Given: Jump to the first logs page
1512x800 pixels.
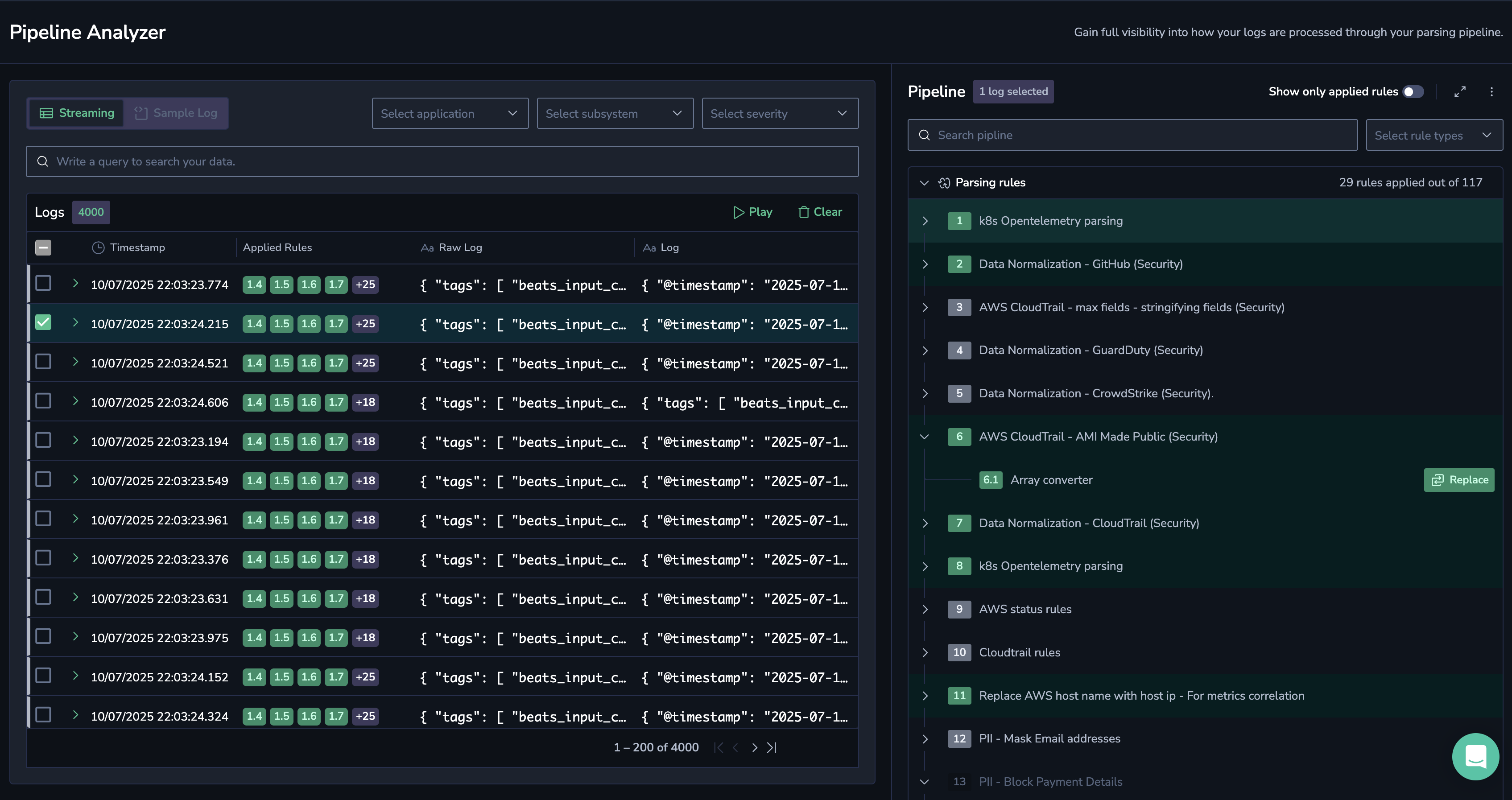Looking at the screenshot, I should click(719, 747).
